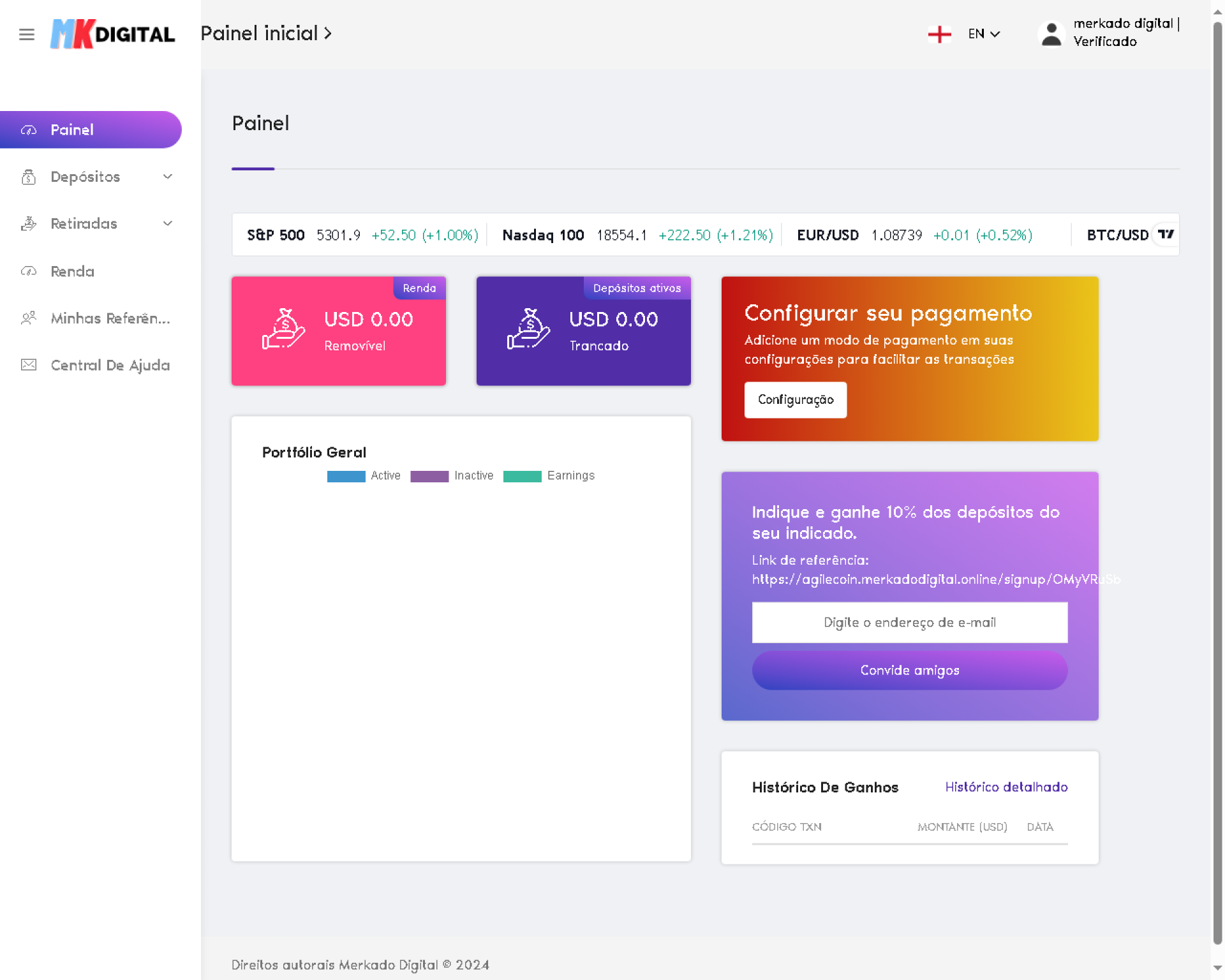Screen dimensions: 1225x980
Task: Open Renda in the sidebar
Action: click(72, 271)
